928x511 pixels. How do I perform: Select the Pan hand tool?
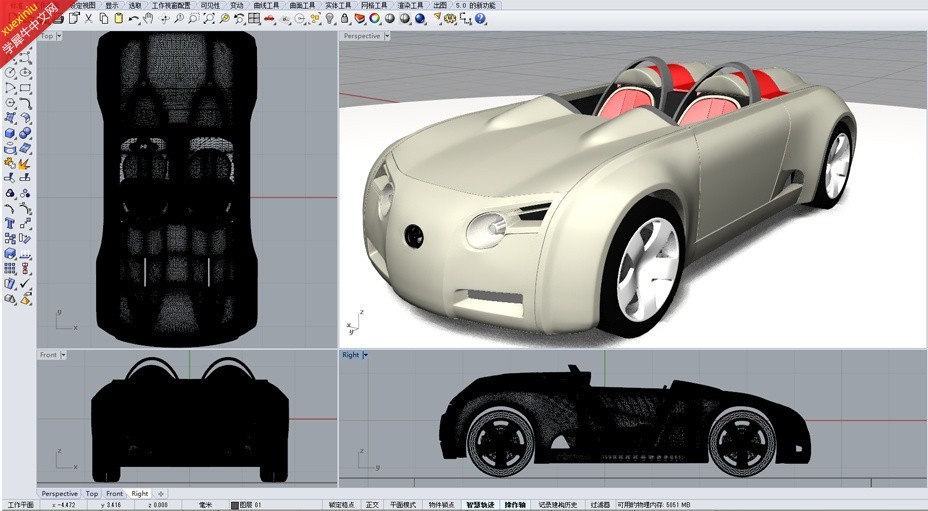coord(148,18)
